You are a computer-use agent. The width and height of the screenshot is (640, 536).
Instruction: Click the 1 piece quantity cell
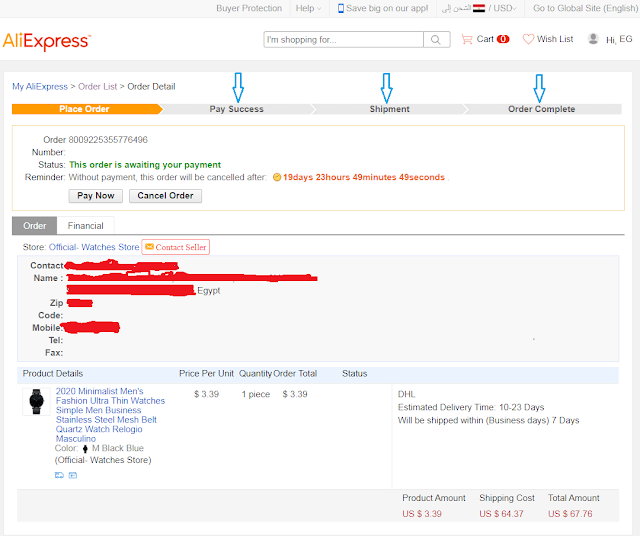256,394
